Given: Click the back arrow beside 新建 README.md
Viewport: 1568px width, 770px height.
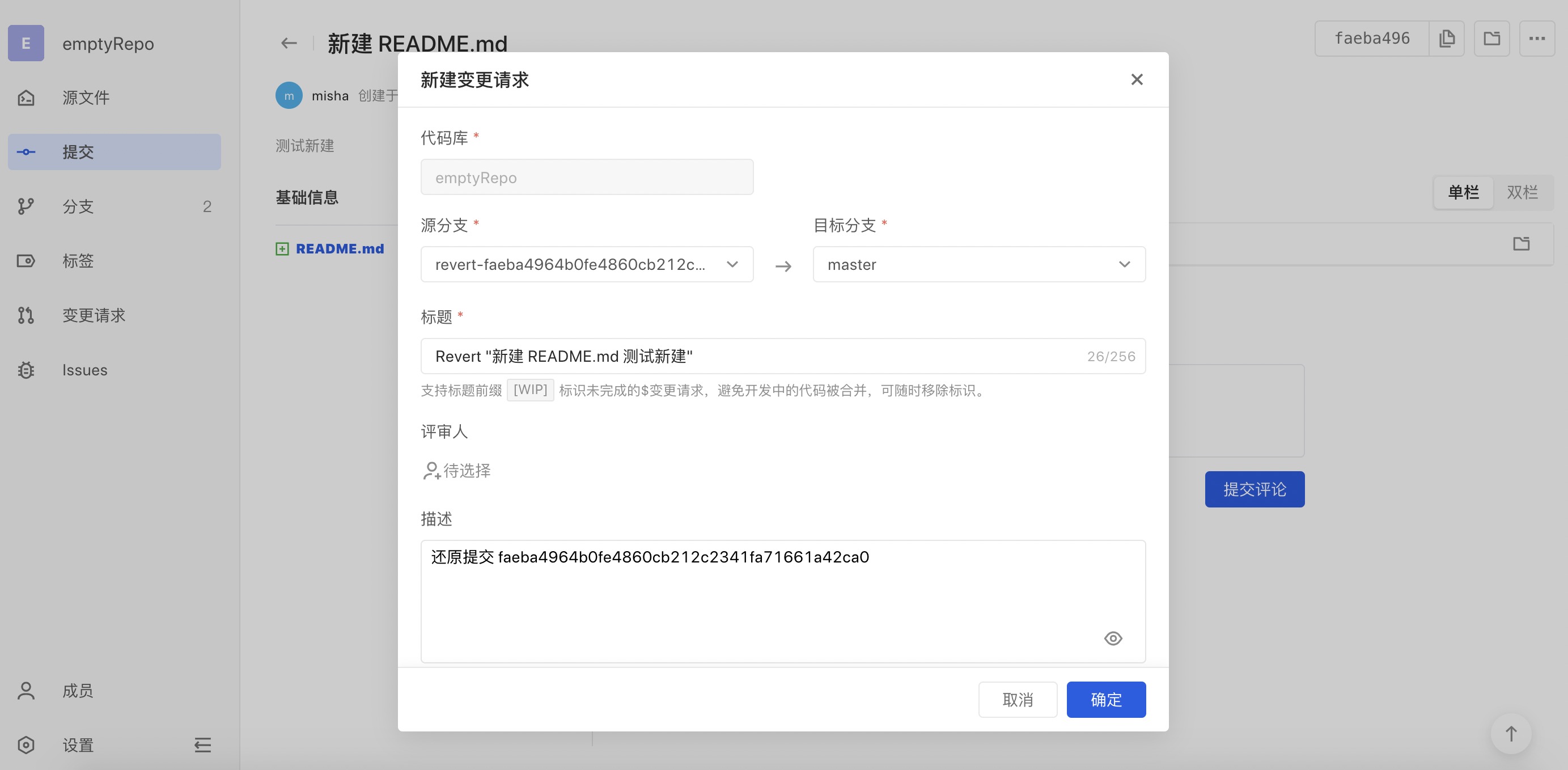Looking at the screenshot, I should point(289,43).
